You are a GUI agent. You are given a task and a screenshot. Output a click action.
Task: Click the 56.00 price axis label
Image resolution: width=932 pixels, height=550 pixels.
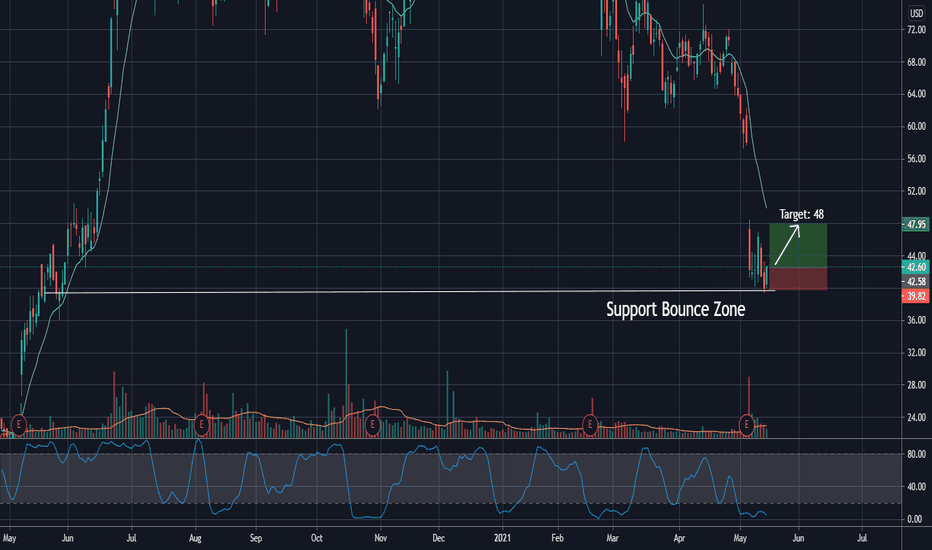916,159
